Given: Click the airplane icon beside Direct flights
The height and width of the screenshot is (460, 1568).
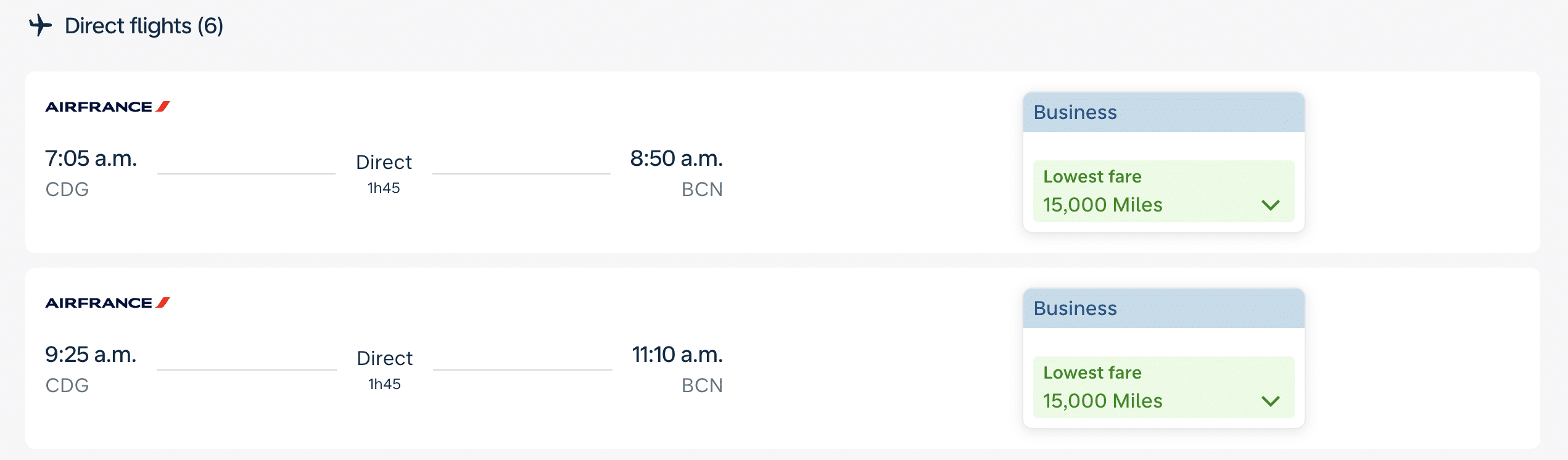Looking at the screenshot, I should point(41,25).
